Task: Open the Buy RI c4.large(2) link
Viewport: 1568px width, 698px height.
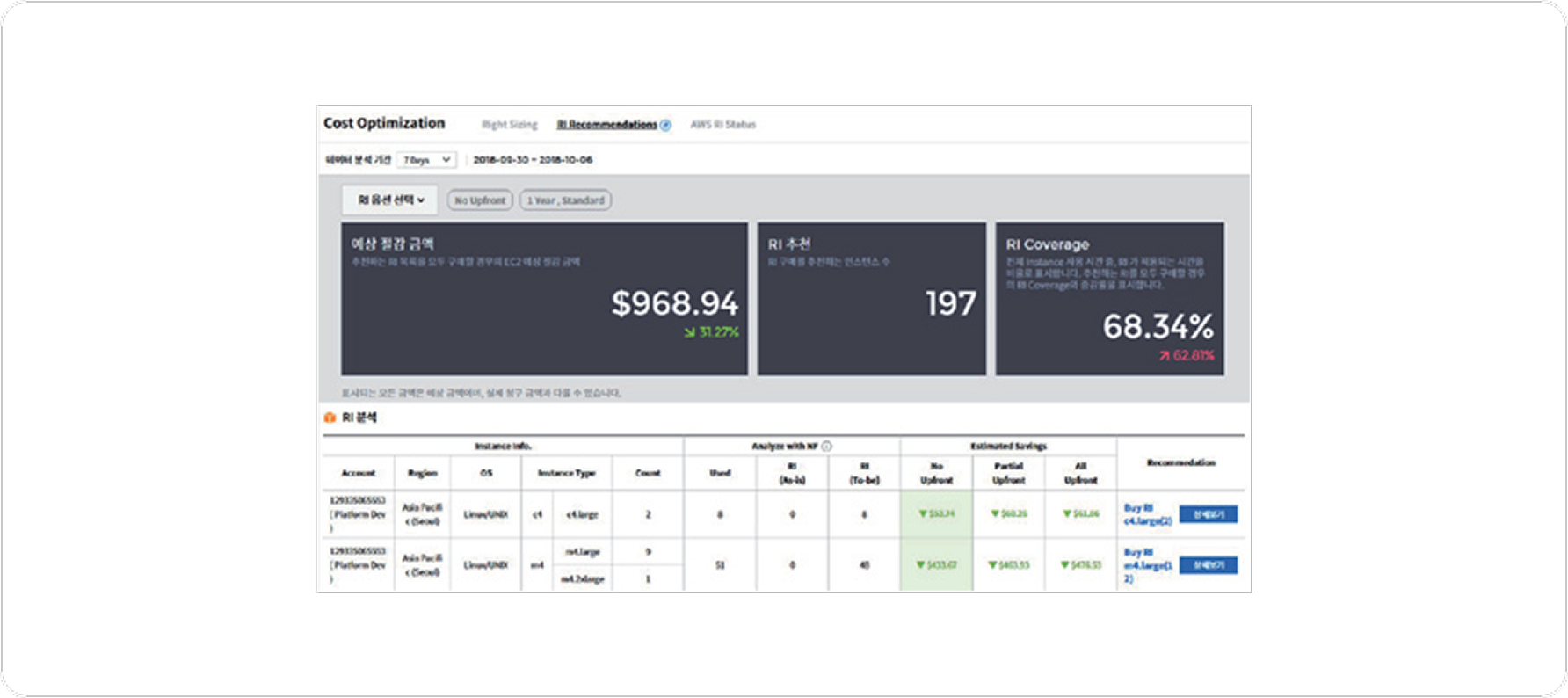Action: click(x=1146, y=514)
